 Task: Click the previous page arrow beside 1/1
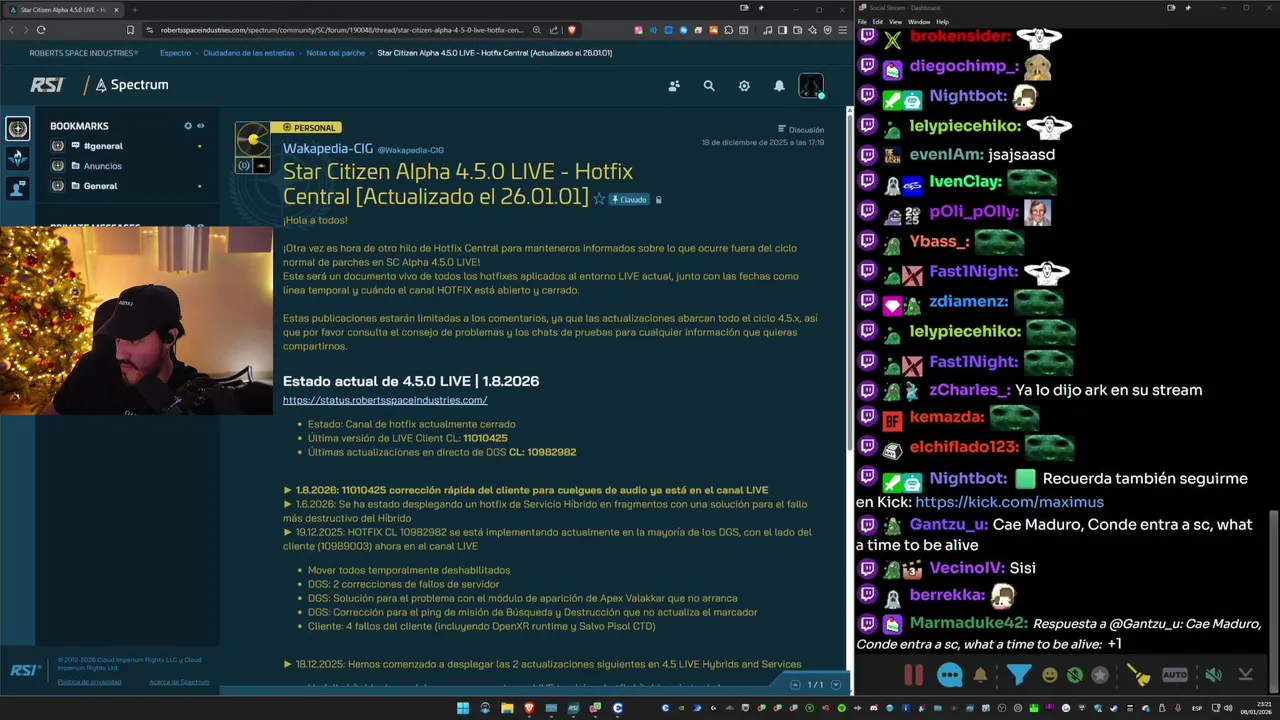click(x=796, y=685)
